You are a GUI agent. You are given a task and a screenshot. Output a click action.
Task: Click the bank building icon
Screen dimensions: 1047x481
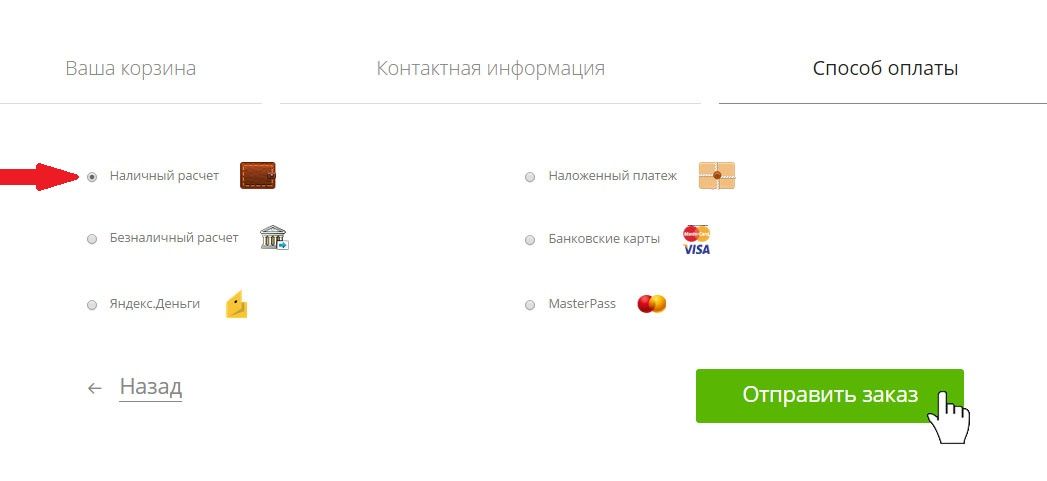pos(274,238)
